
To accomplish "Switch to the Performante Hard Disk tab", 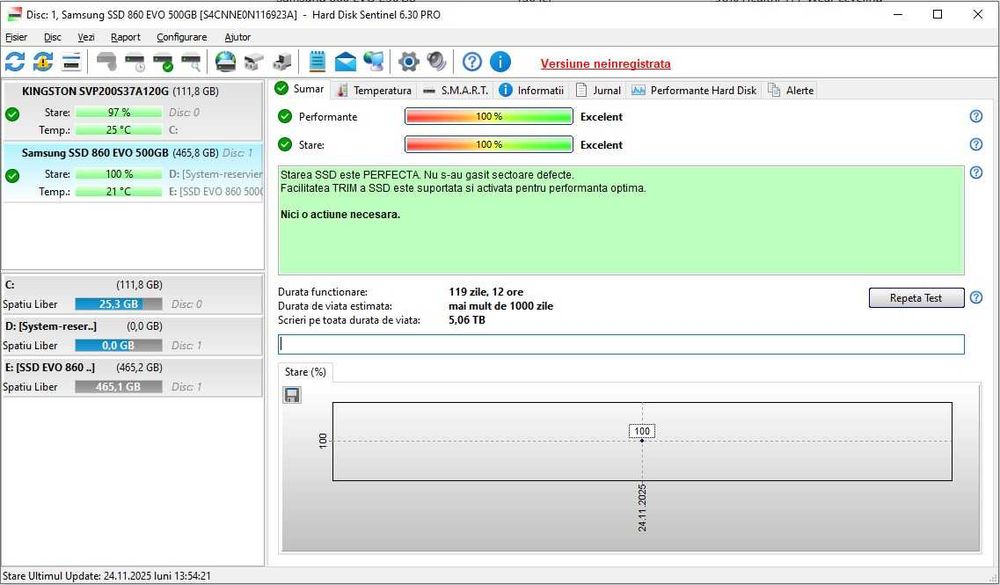I will 694,91.
